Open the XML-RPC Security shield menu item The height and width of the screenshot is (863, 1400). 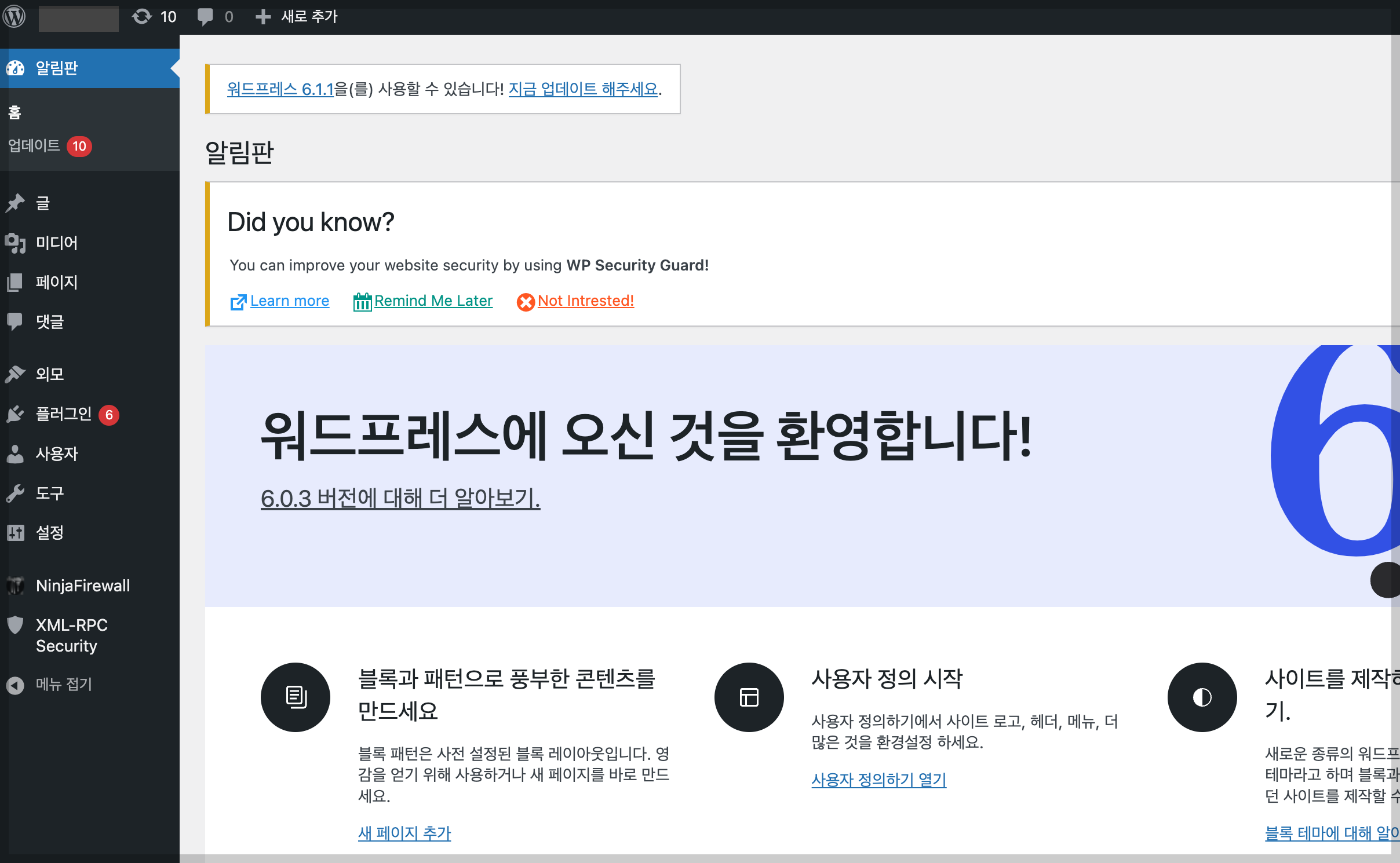point(71,635)
